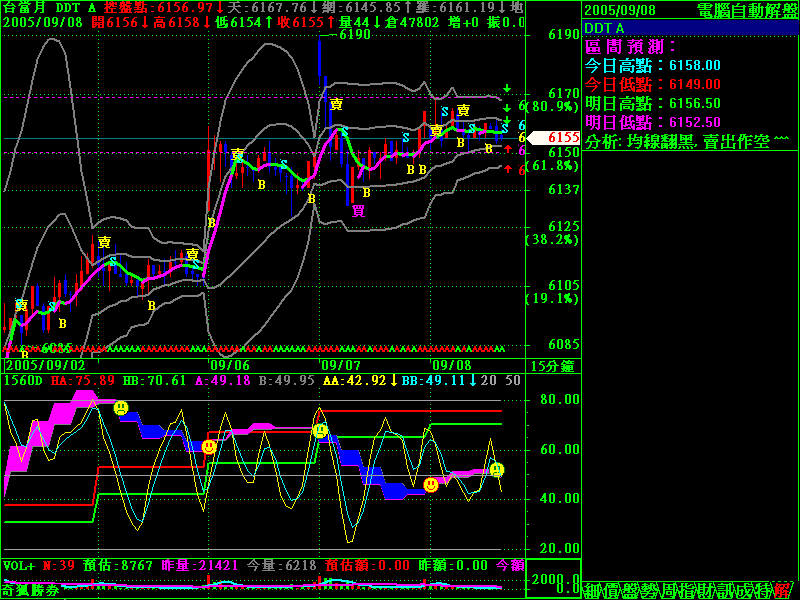This screenshot has width=800, height=600.
Task: Click the 天:6167.76 value in the header
Action: (267, 8)
